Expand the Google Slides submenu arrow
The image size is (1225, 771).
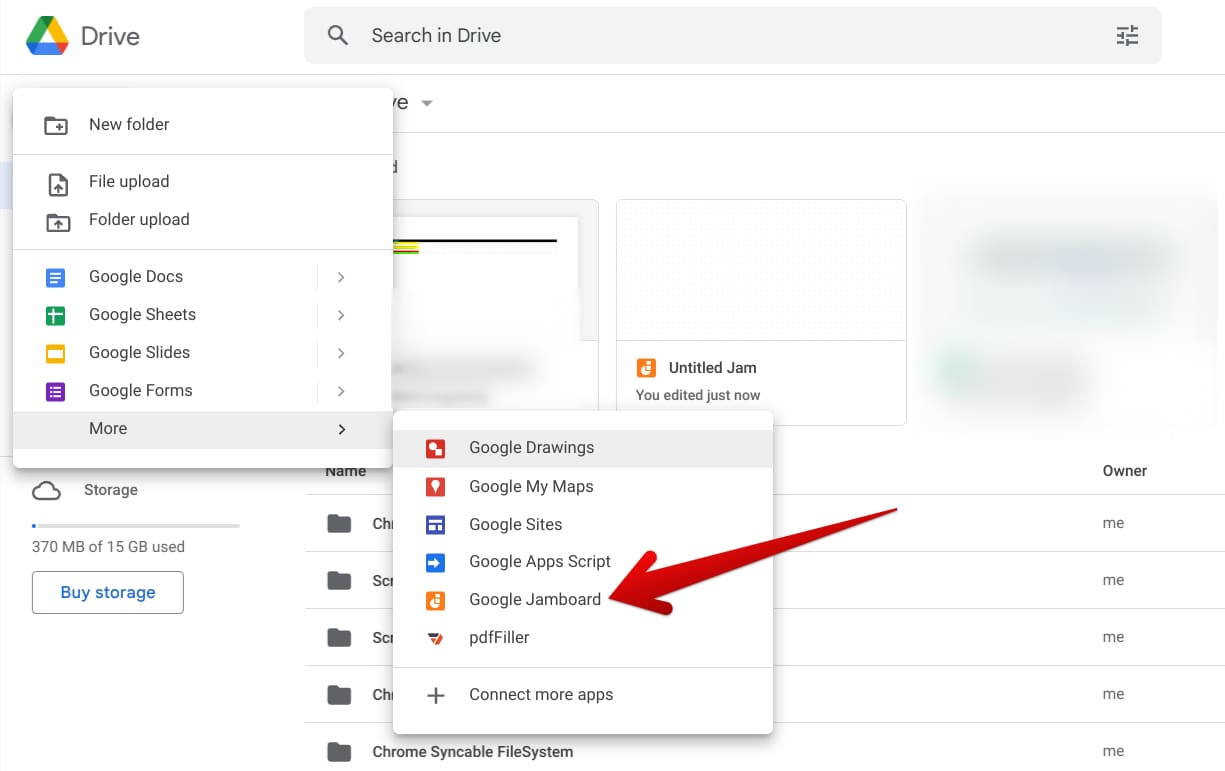pyautogui.click(x=341, y=353)
